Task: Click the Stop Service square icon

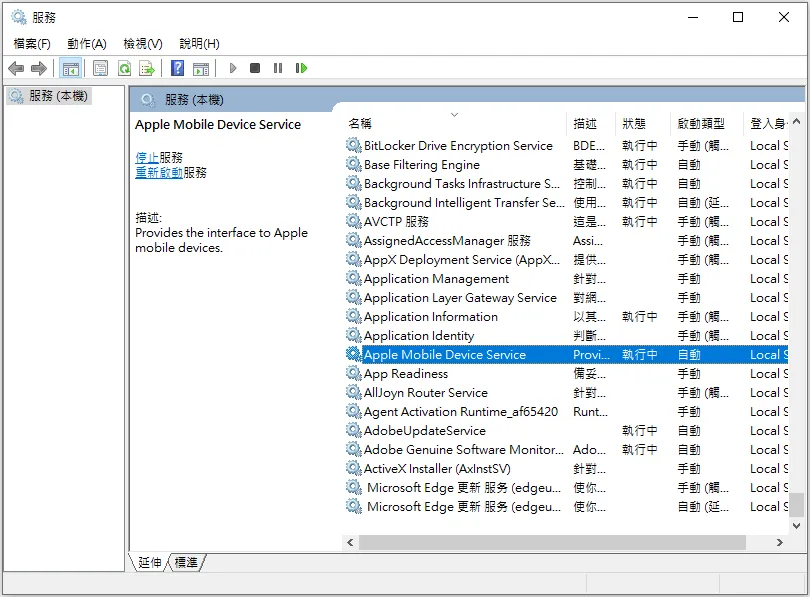Action: [x=255, y=68]
